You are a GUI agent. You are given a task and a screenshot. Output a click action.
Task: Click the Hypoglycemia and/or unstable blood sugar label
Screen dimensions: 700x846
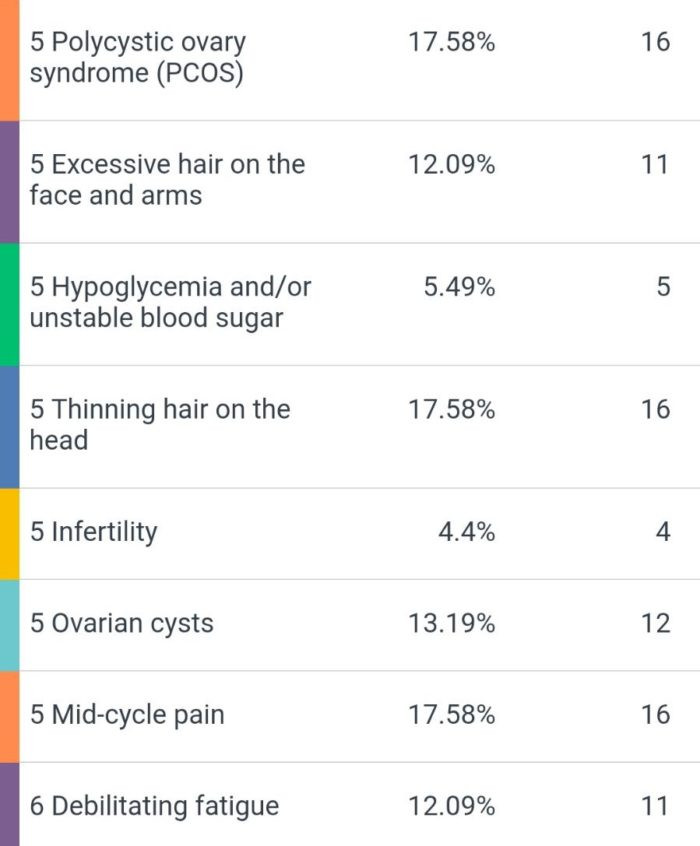170,302
